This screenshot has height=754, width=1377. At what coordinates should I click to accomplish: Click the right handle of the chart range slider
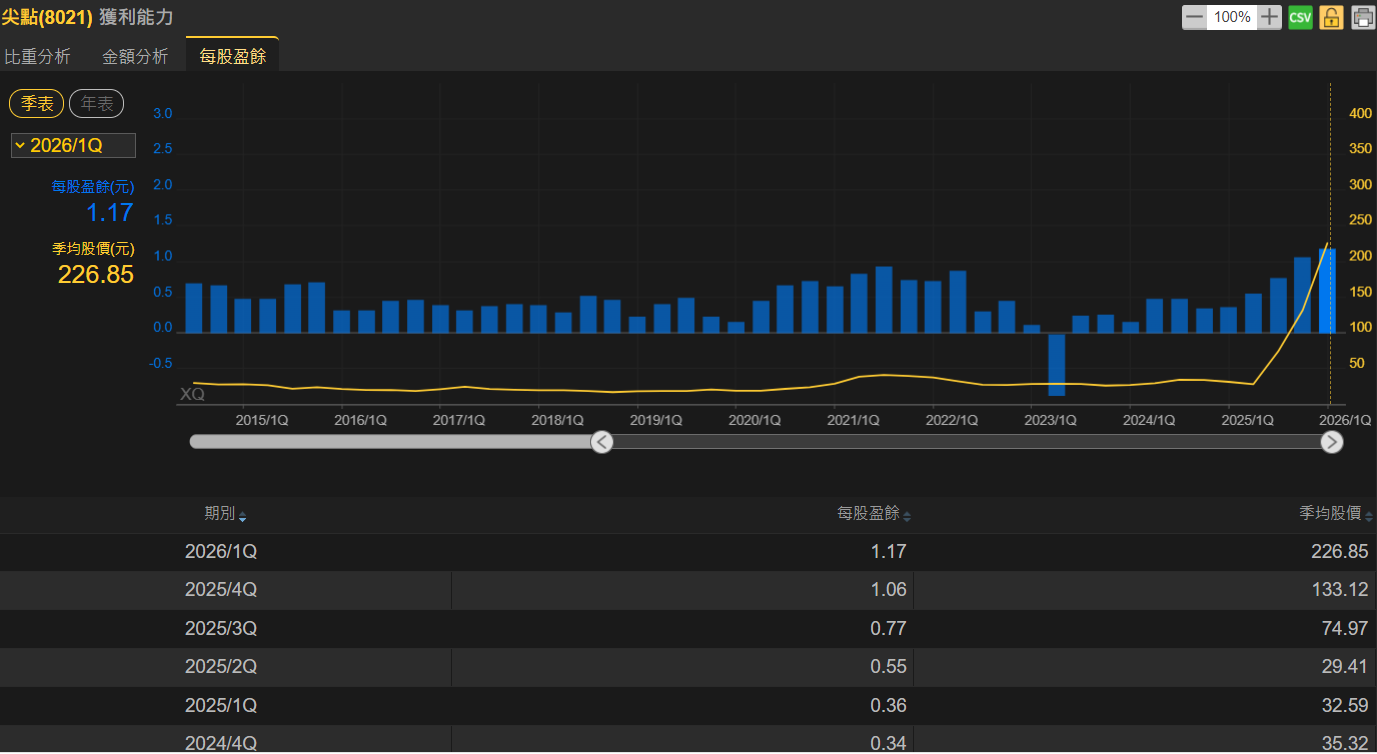pyautogui.click(x=1332, y=442)
